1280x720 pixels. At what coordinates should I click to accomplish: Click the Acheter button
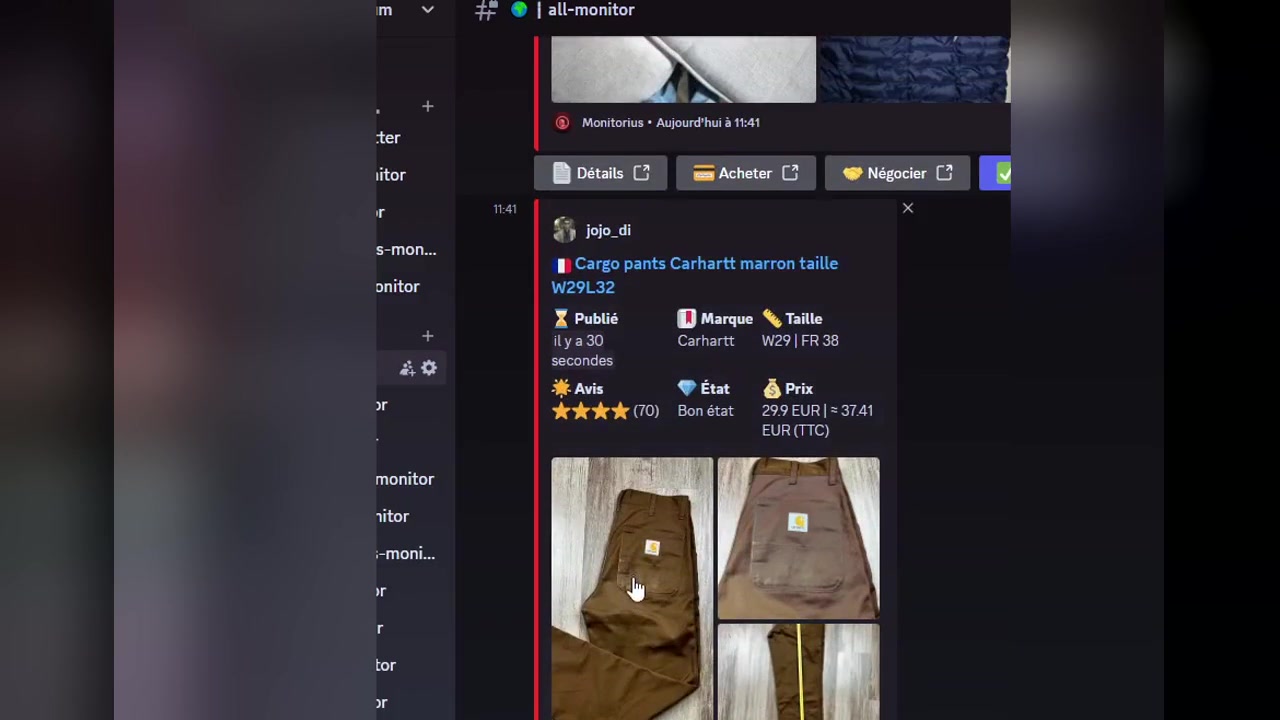click(x=746, y=173)
